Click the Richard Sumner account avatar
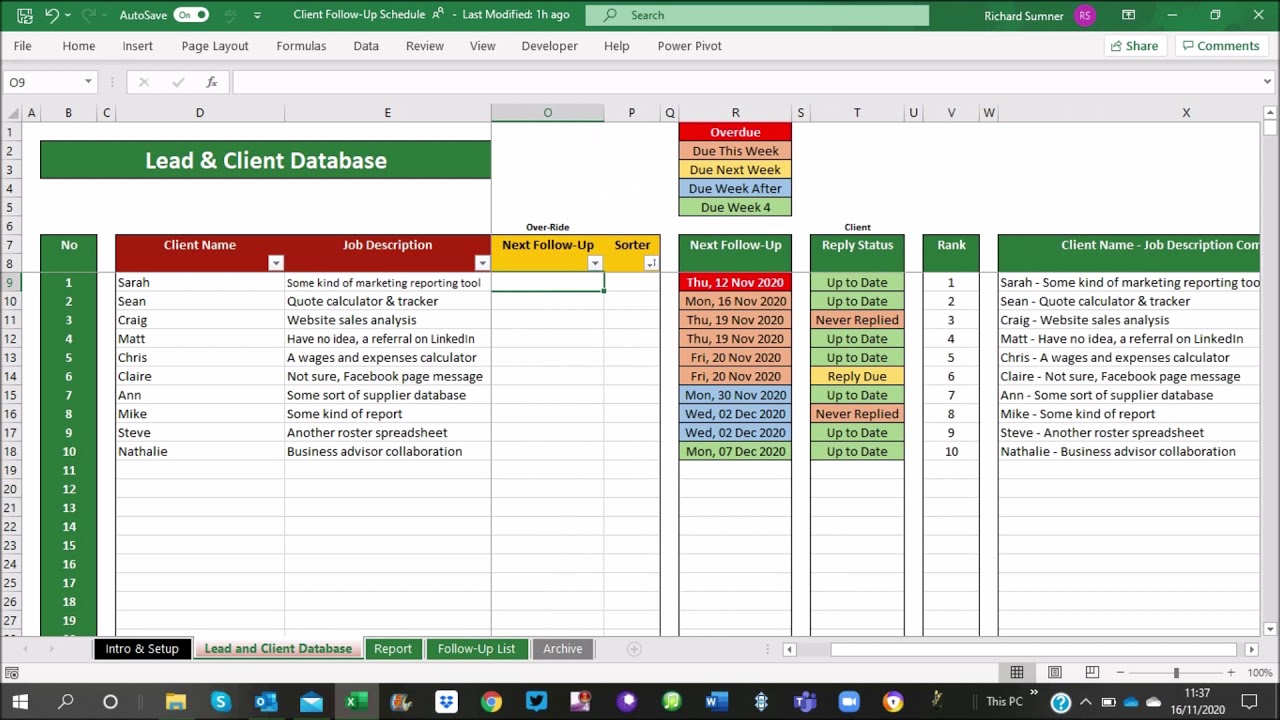Screen dimensions: 1280x720 tap(1085, 15)
